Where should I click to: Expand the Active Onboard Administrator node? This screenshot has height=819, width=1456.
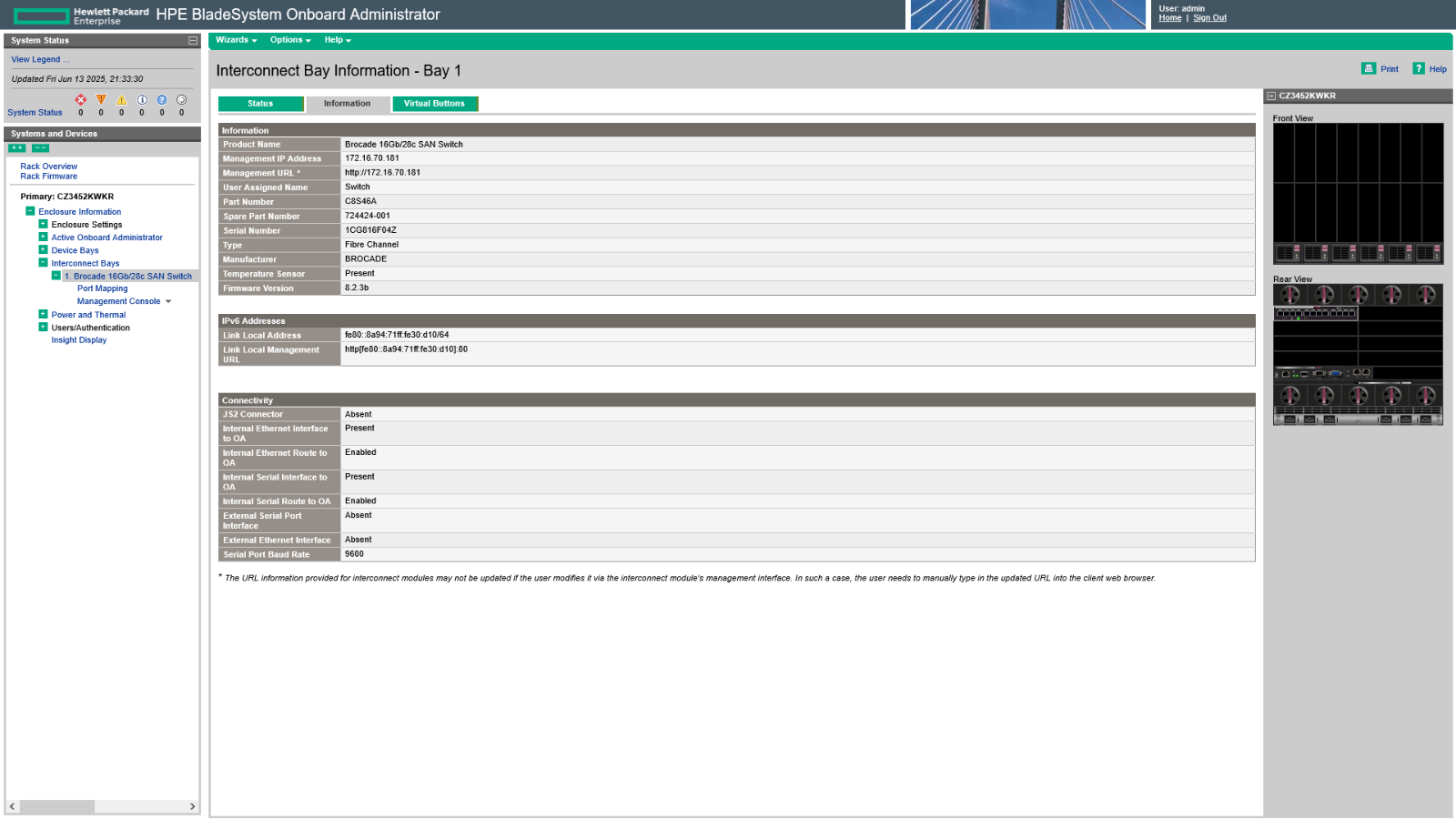click(43, 237)
